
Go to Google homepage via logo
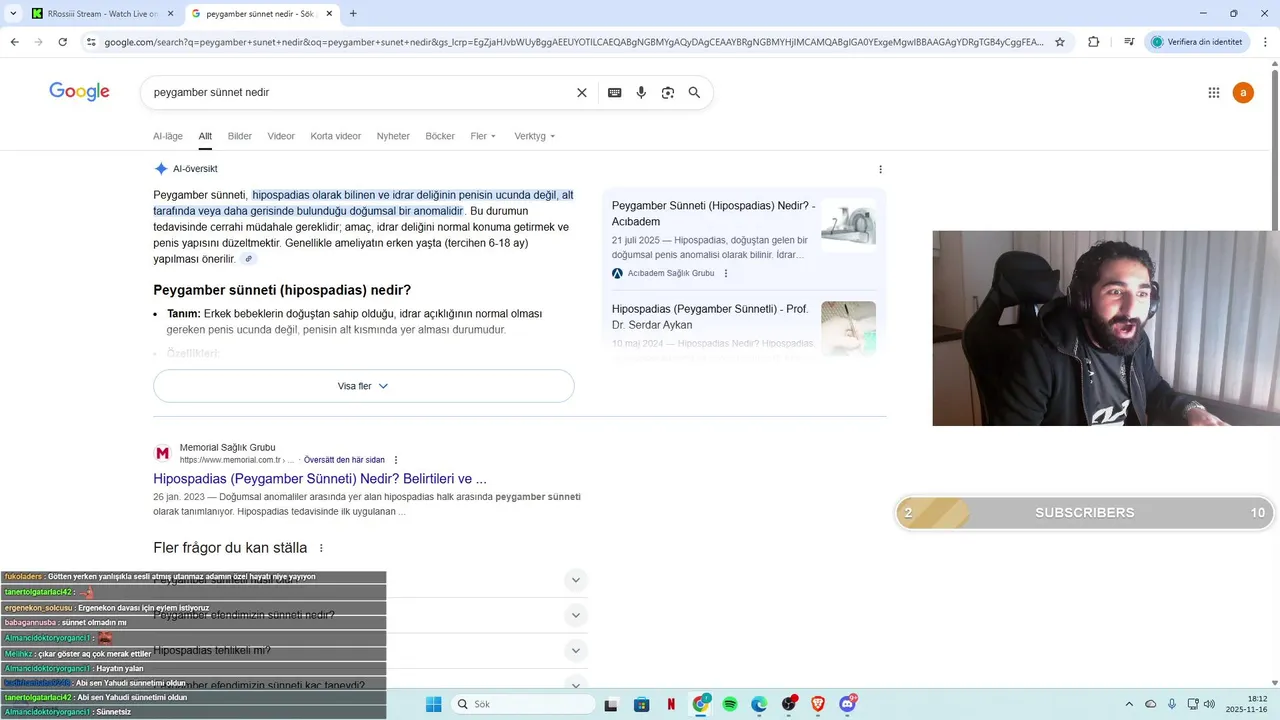[x=79, y=92]
